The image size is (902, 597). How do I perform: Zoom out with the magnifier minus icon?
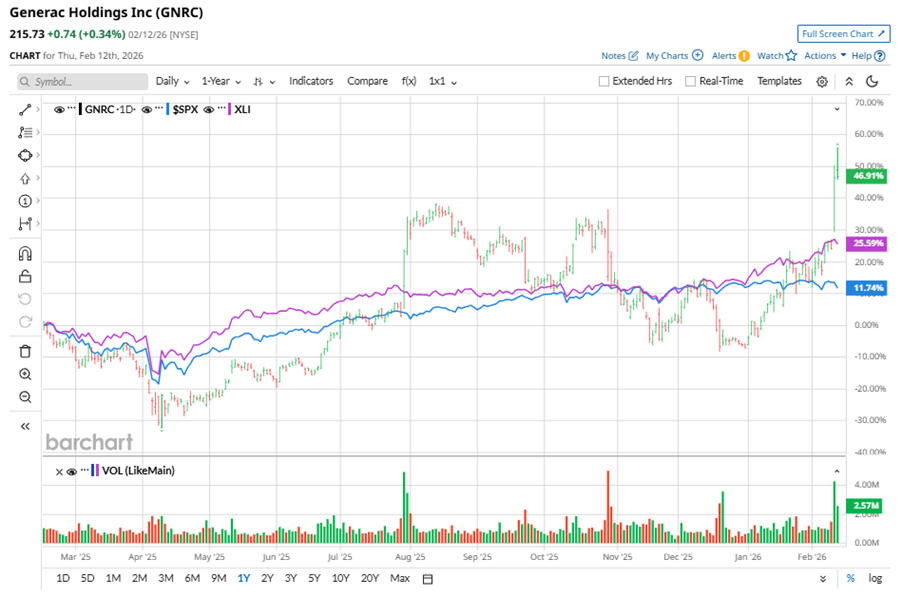pyautogui.click(x=25, y=397)
